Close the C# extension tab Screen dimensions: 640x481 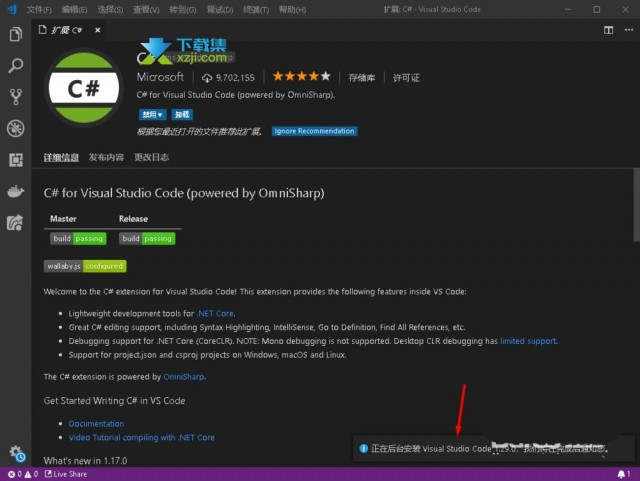tap(98, 30)
